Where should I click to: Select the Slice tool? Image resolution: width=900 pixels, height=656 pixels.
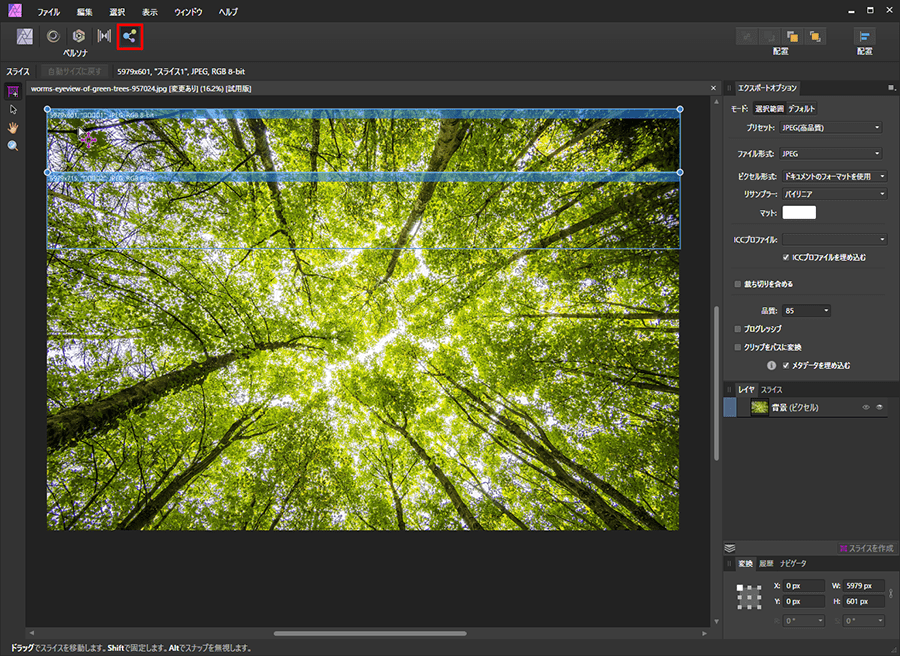tap(13, 92)
